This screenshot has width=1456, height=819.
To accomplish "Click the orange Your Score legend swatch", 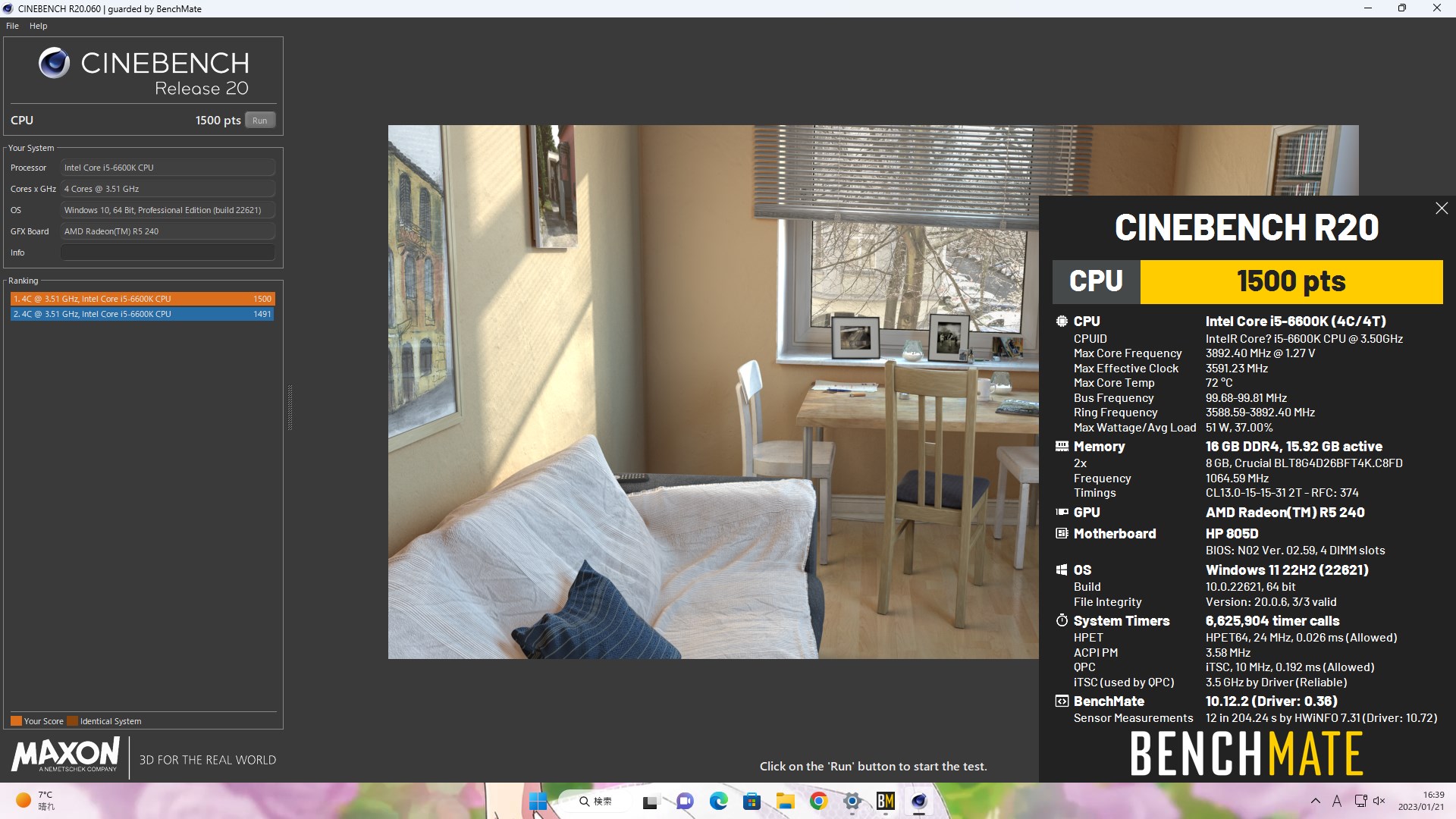I will (16, 721).
